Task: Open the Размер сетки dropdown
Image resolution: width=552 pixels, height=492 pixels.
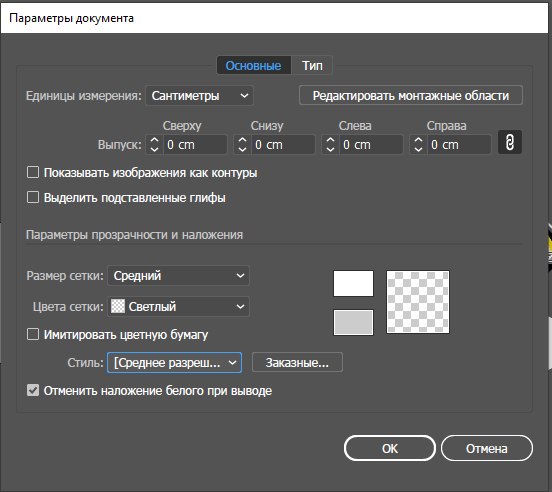Action: [x=178, y=276]
